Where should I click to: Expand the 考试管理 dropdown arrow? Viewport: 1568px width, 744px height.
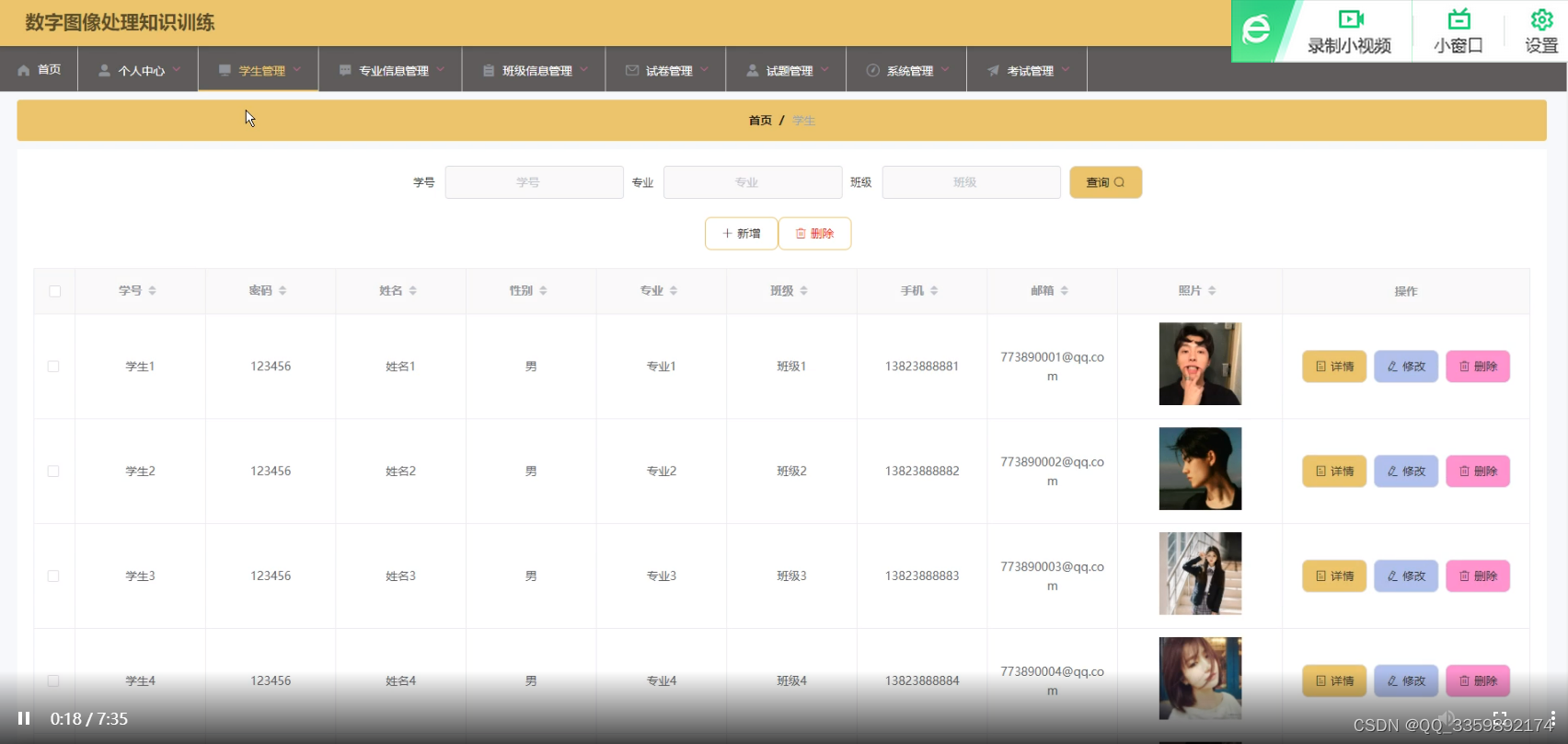pos(1066,69)
